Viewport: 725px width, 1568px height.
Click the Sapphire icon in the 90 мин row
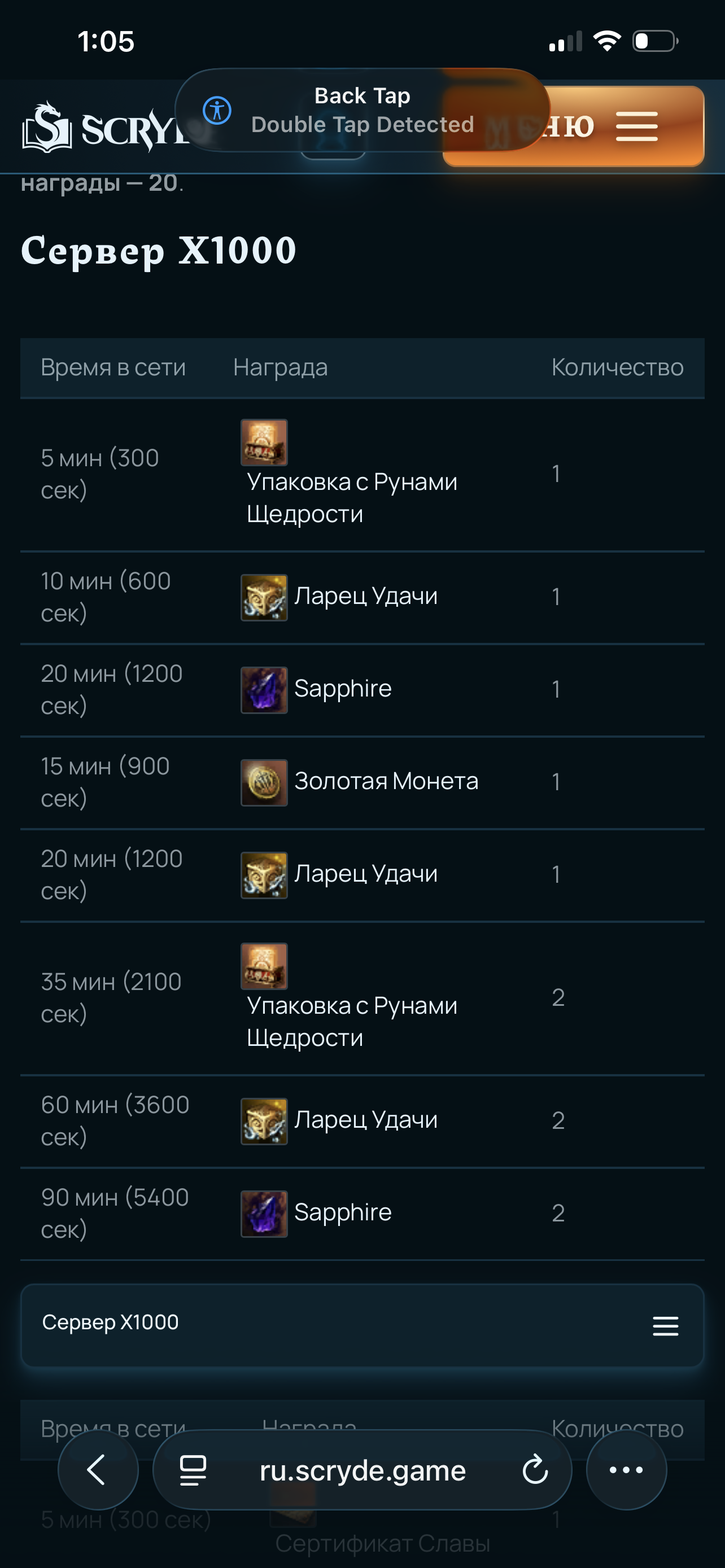coord(264,1214)
